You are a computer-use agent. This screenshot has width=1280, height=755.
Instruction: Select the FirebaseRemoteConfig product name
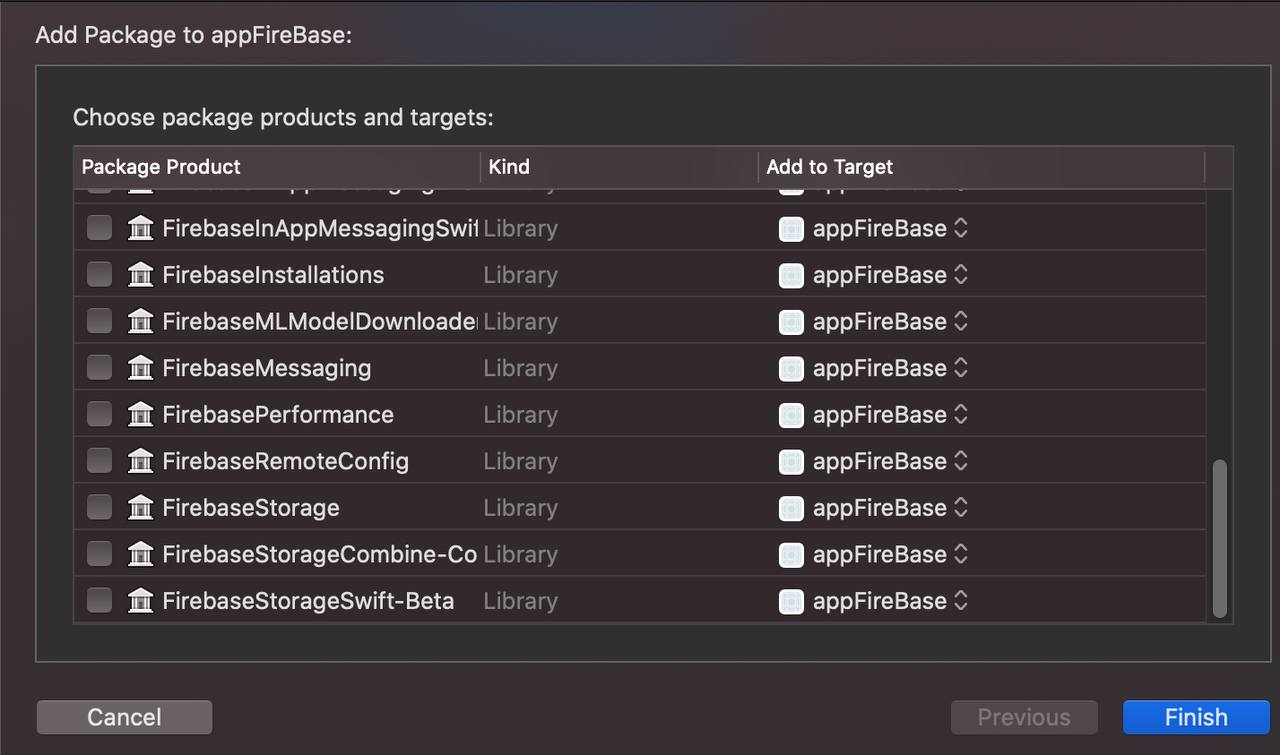click(x=285, y=461)
